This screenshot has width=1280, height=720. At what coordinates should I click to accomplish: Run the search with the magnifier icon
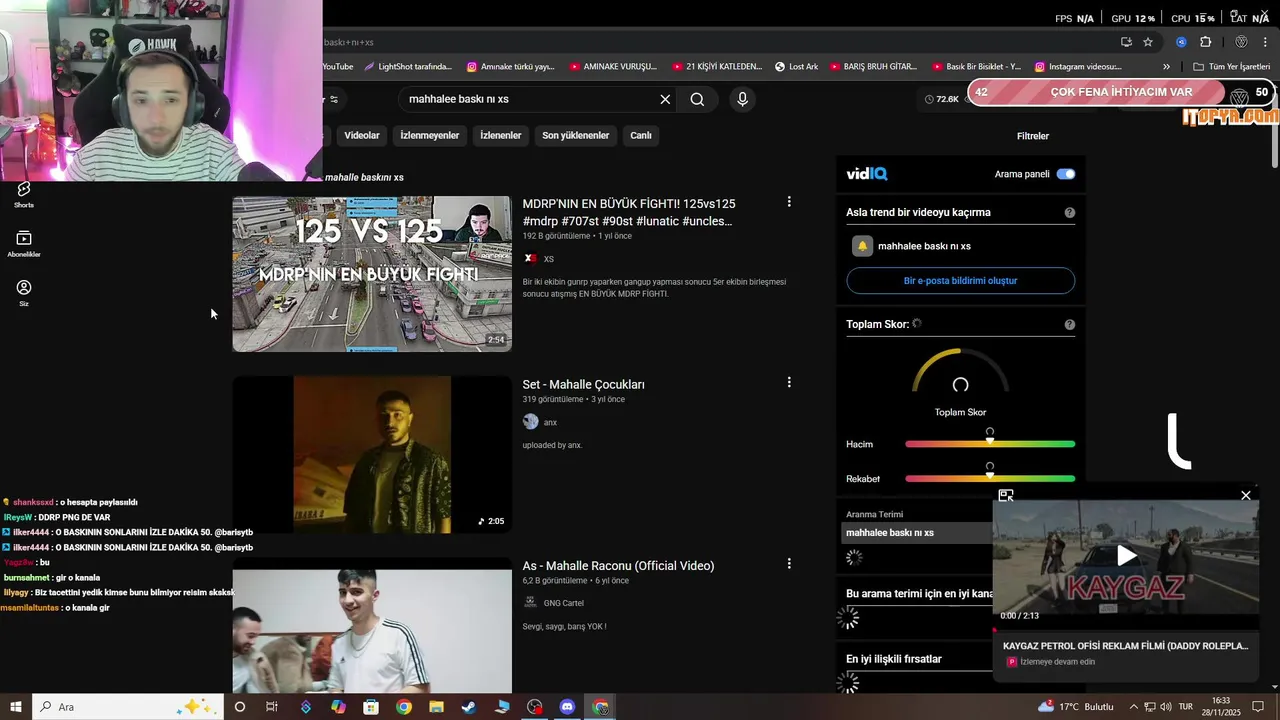pyautogui.click(x=697, y=99)
